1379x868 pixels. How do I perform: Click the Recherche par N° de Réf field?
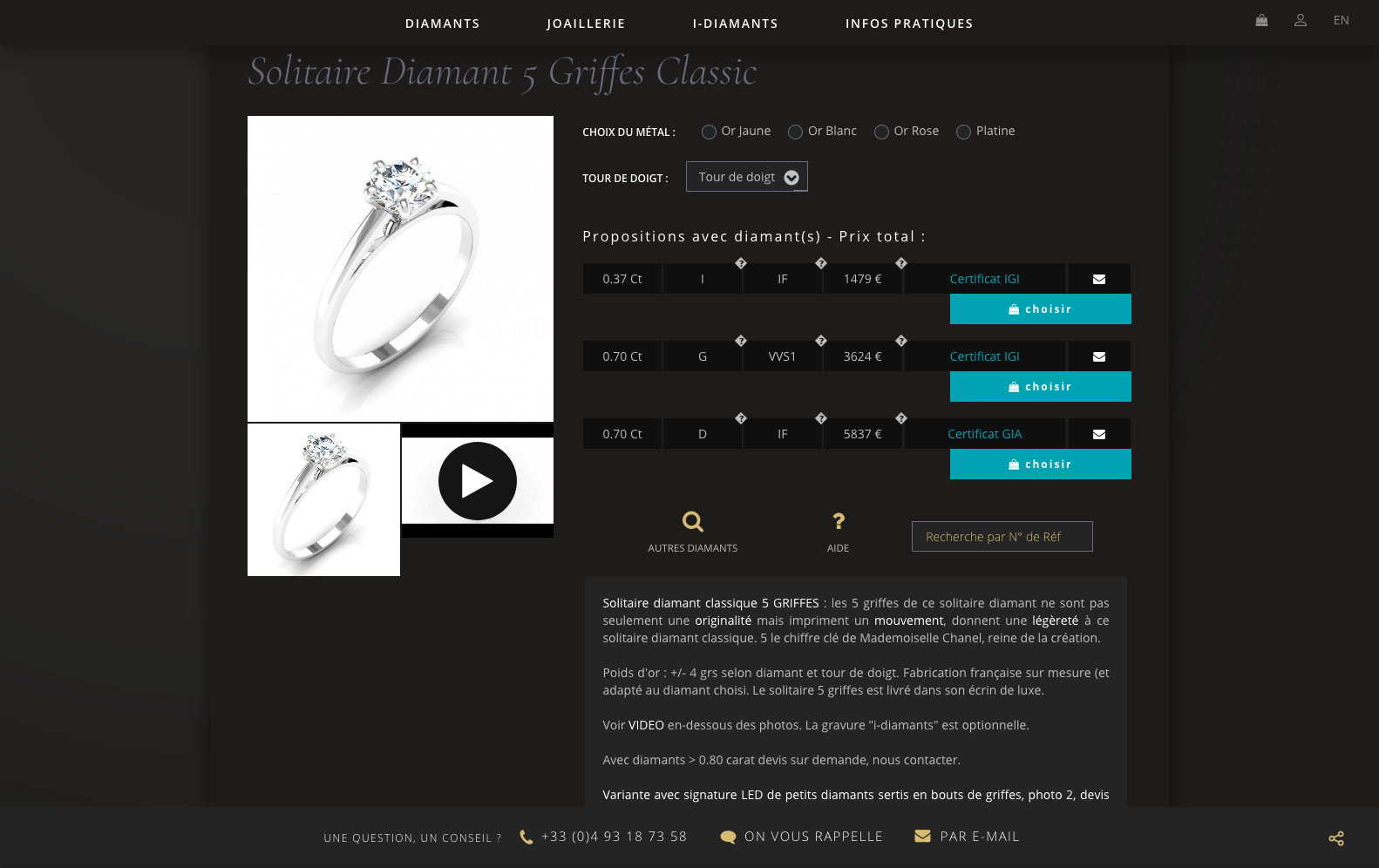coord(1002,537)
